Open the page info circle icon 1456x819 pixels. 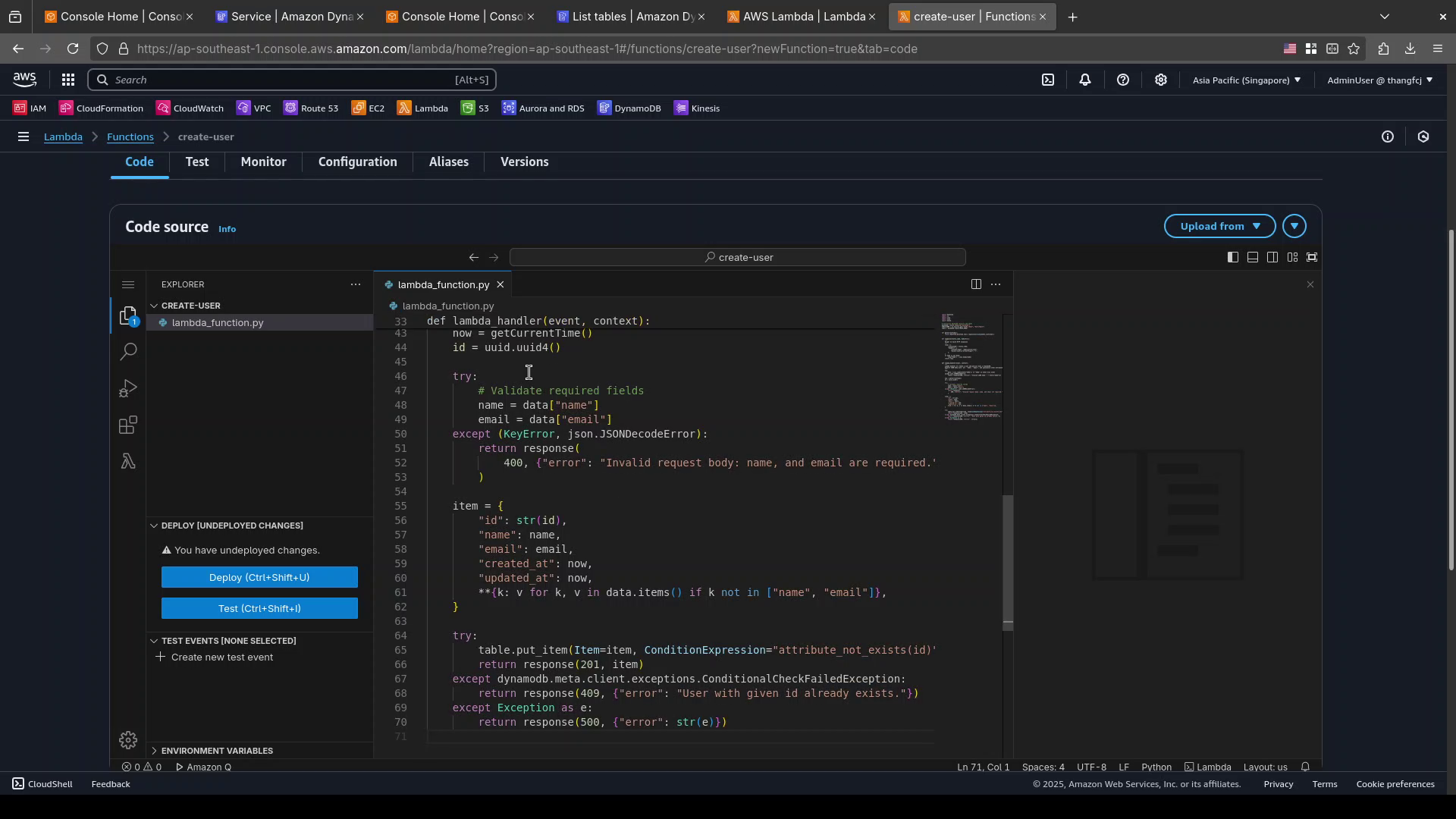click(1388, 137)
